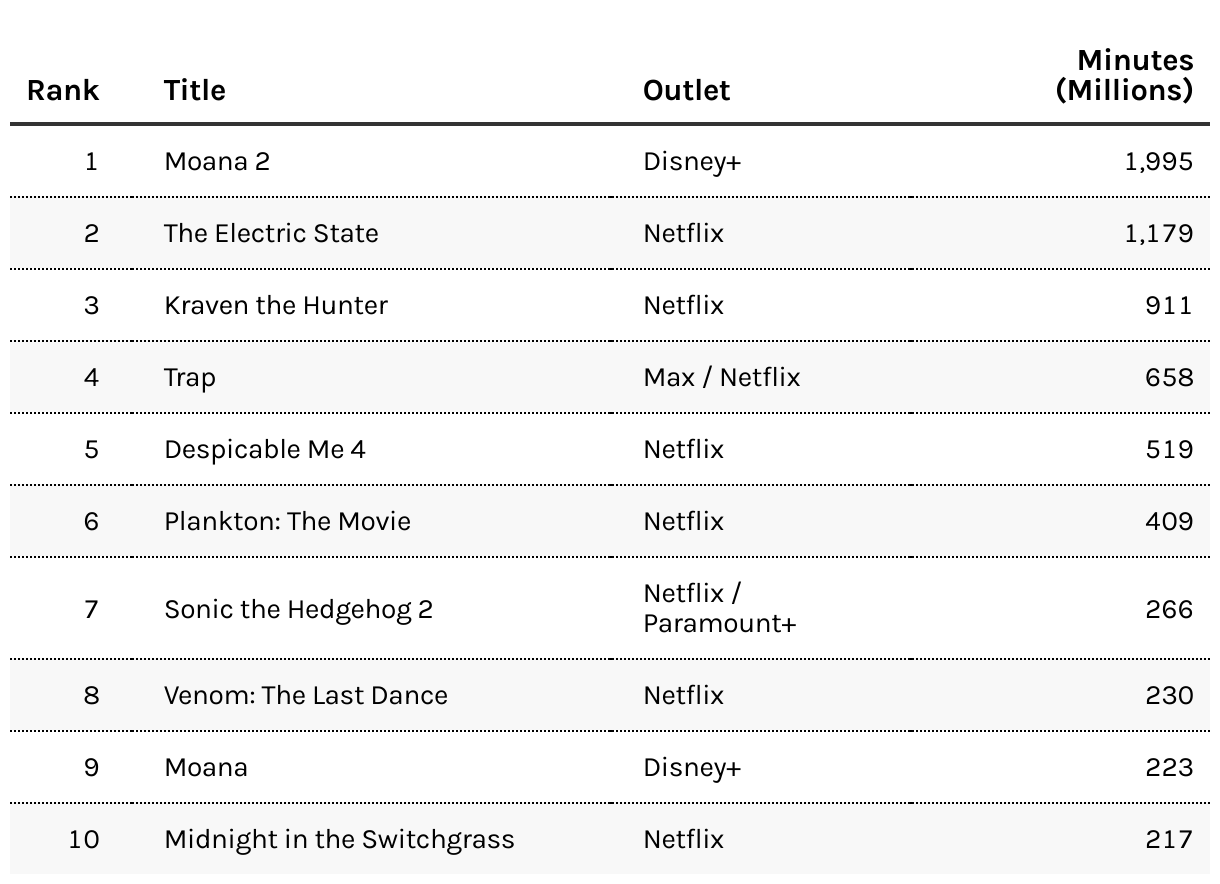Select the rank 9 Moana title
Screen dimensions: 1220x884
click(x=206, y=767)
